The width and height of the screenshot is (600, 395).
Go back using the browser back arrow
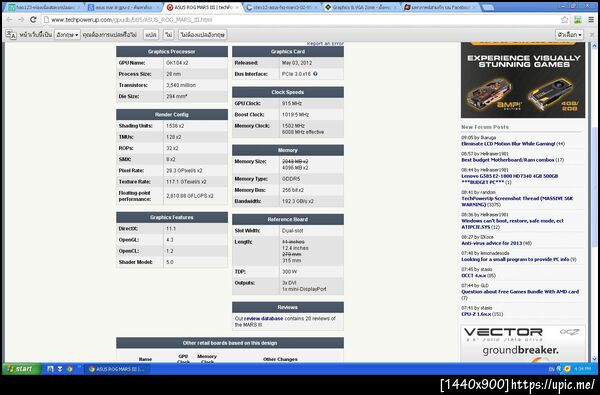10,20
